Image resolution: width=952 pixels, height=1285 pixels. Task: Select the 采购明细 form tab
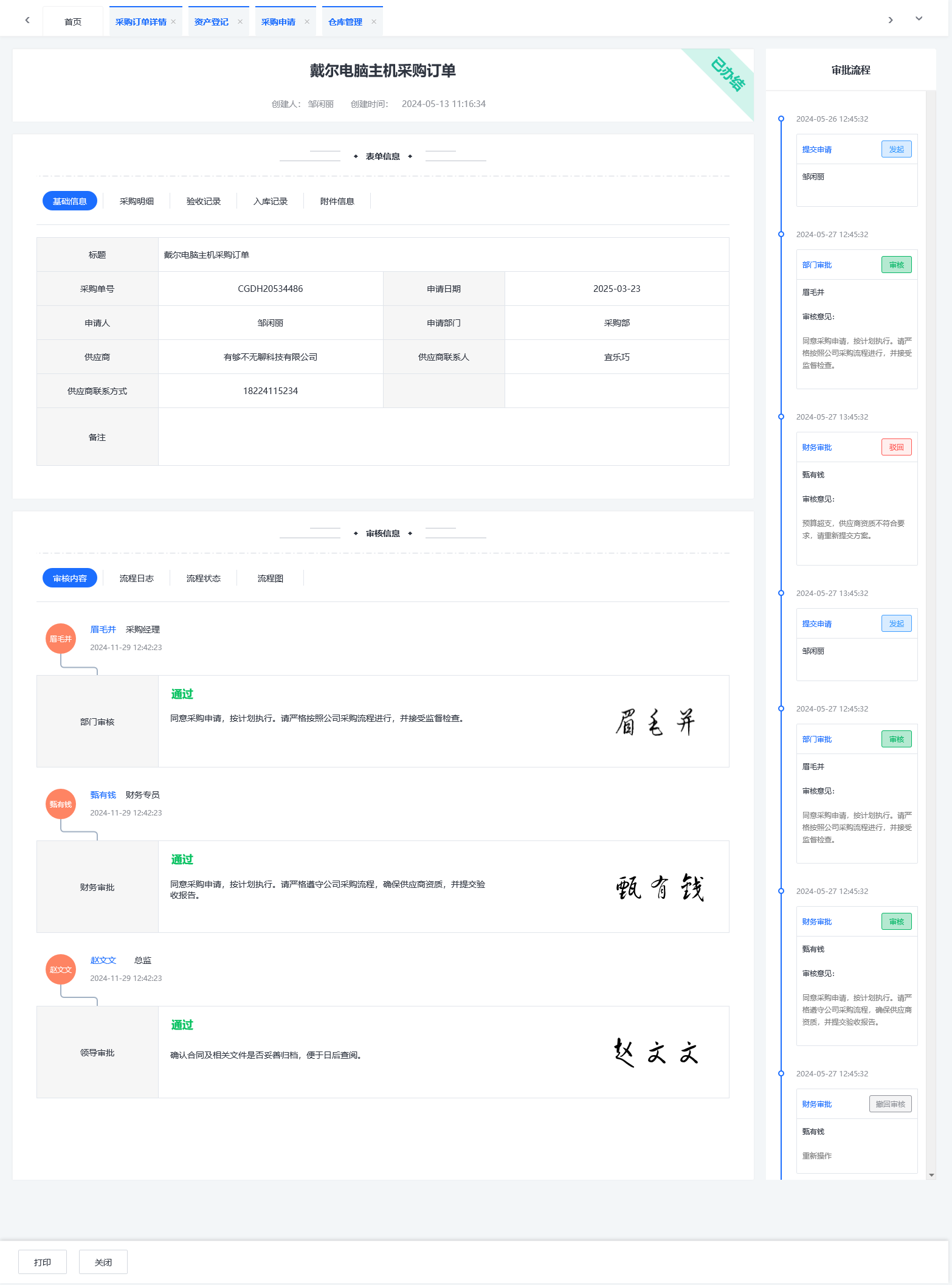point(137,201)
